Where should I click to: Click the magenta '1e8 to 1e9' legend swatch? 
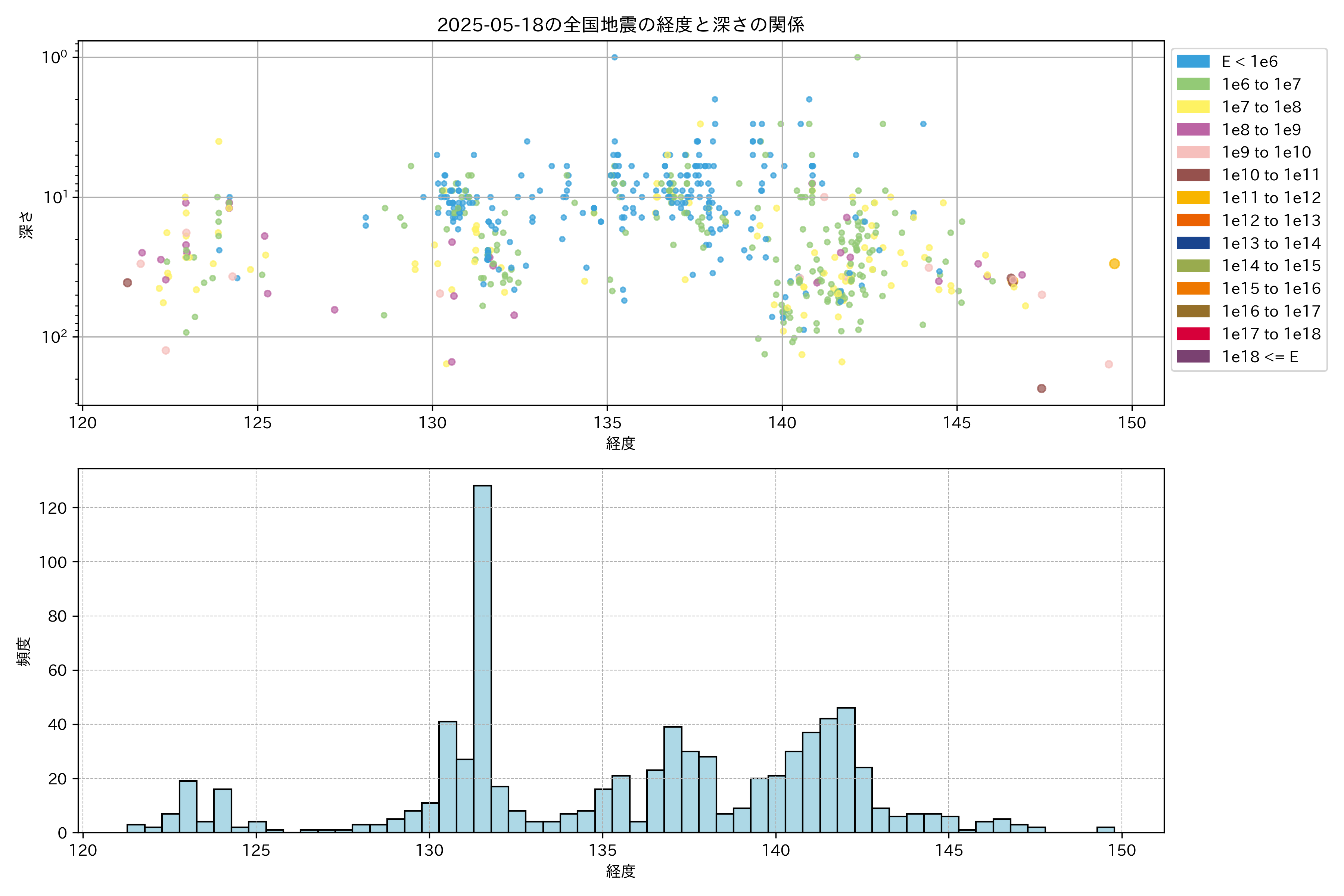tap(1193, 130)
